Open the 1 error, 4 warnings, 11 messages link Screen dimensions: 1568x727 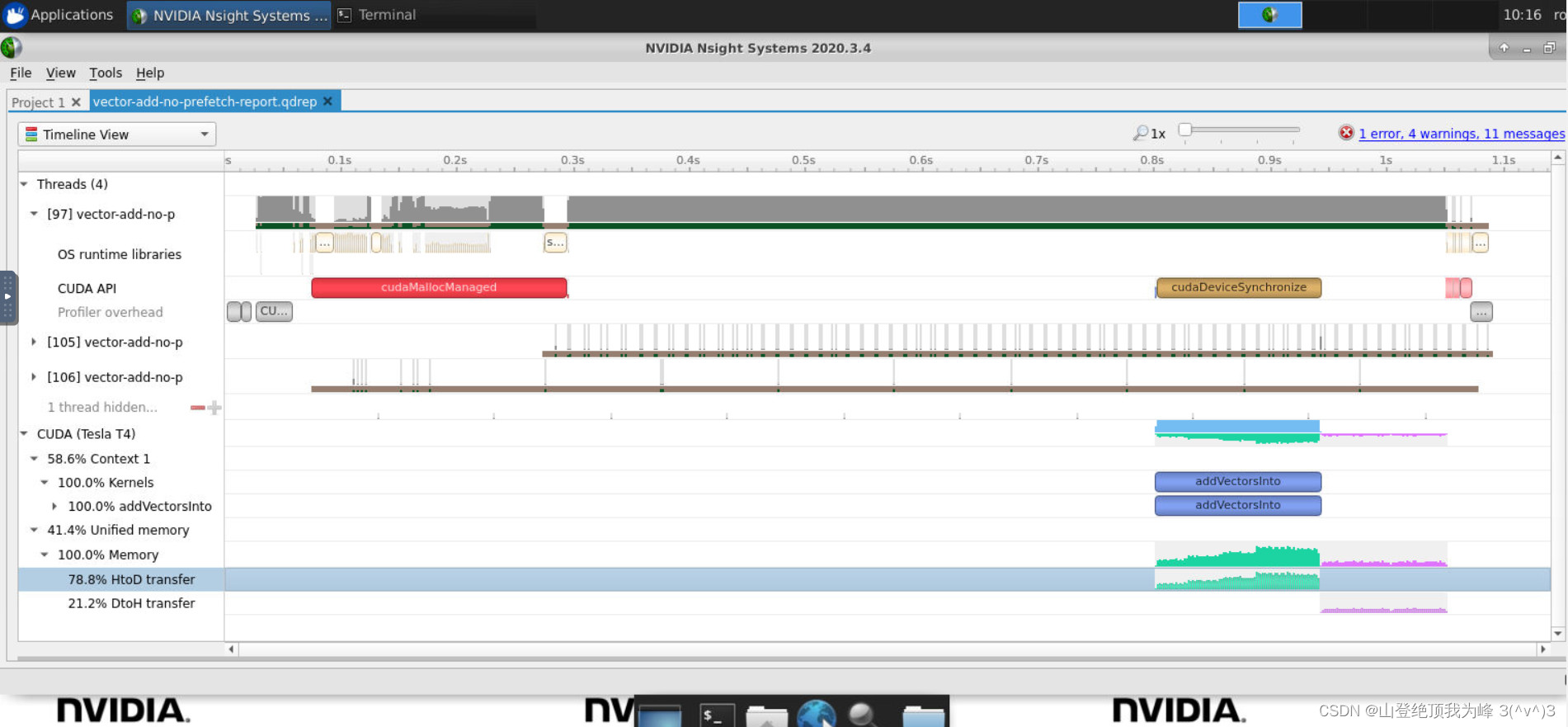pos(1462,134)
